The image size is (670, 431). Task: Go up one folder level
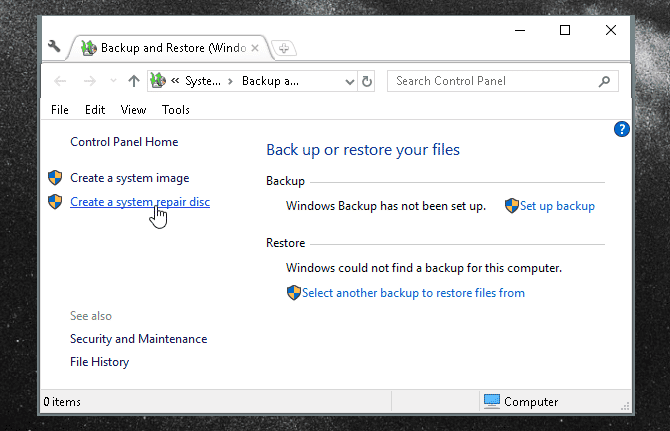134,81
